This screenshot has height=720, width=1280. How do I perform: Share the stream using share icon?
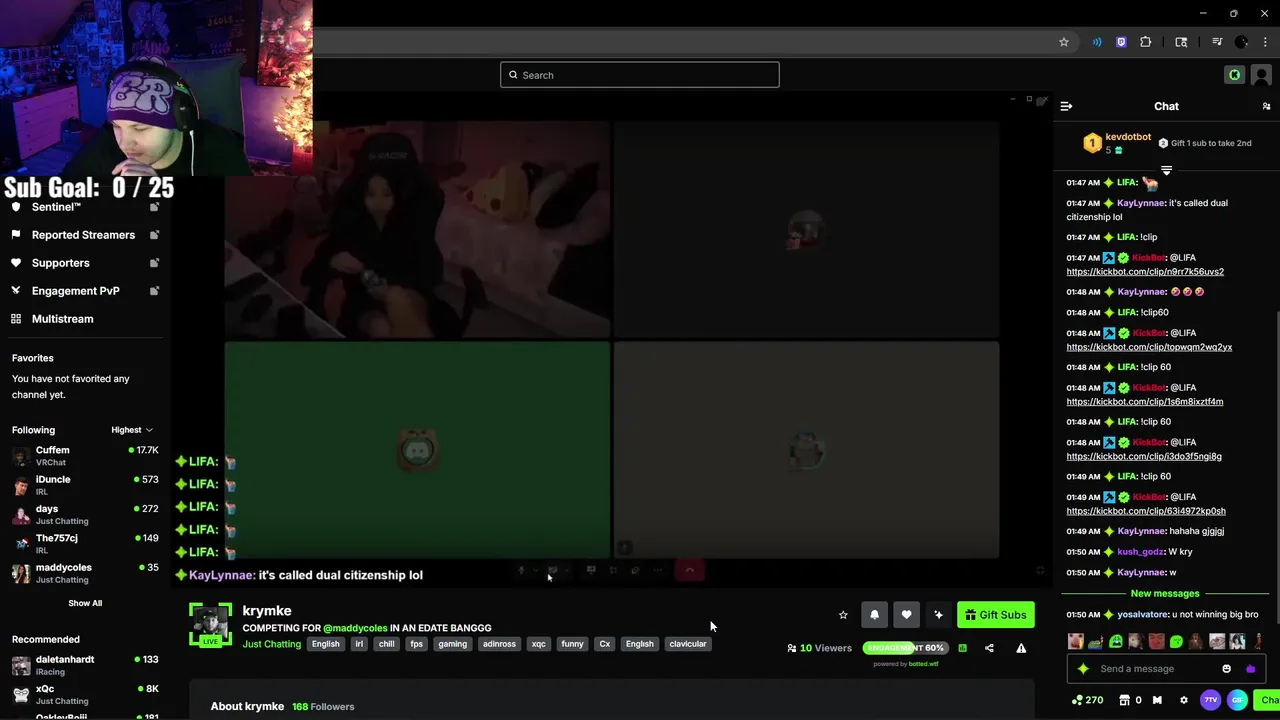pyautogui.click(x=989, y=648)
